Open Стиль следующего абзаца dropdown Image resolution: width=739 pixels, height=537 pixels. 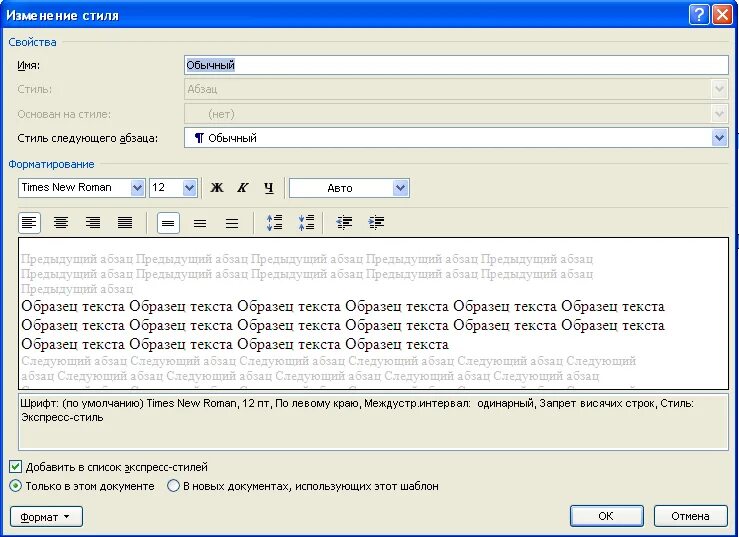click(719, 138)
